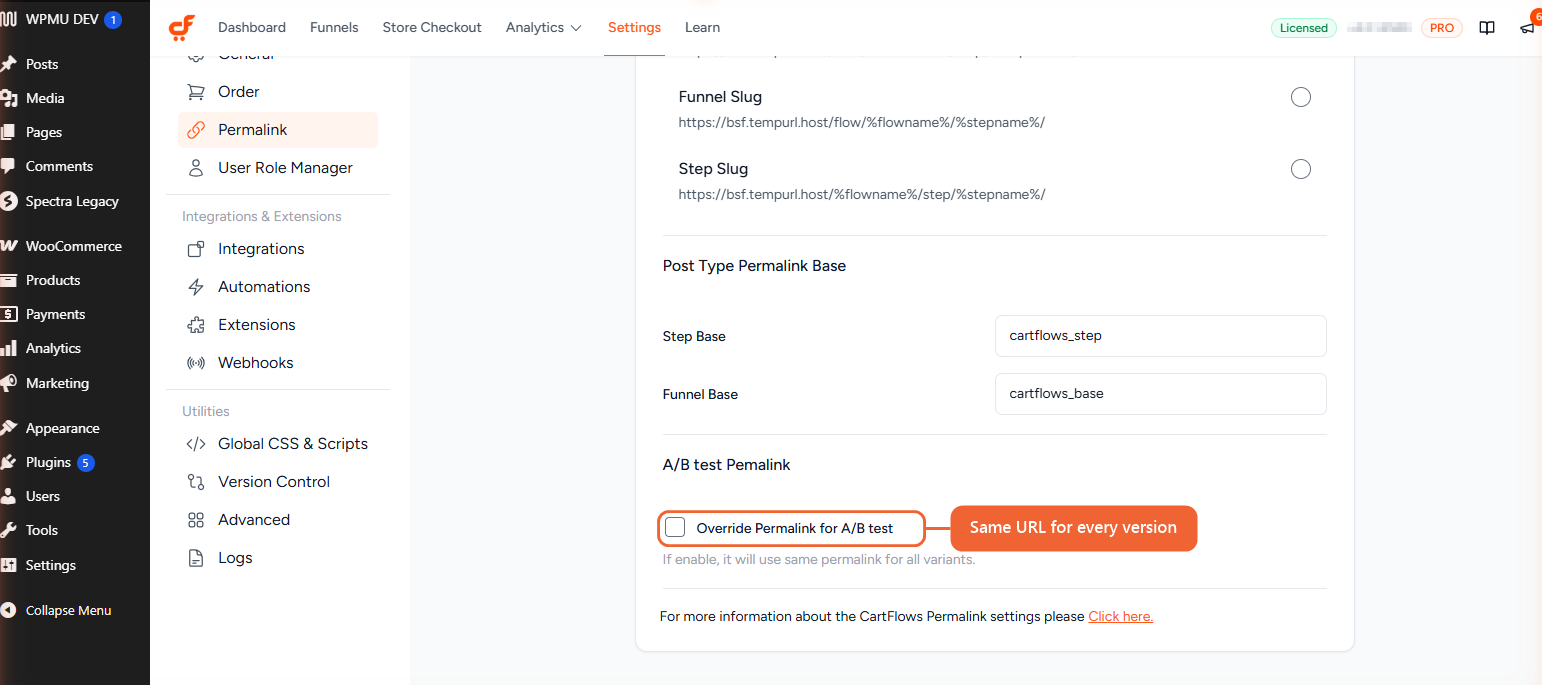The height and width of the screenshot is (685, 1542).
Task: Click the Marketing megaphone icon
Action: [9, 383]
